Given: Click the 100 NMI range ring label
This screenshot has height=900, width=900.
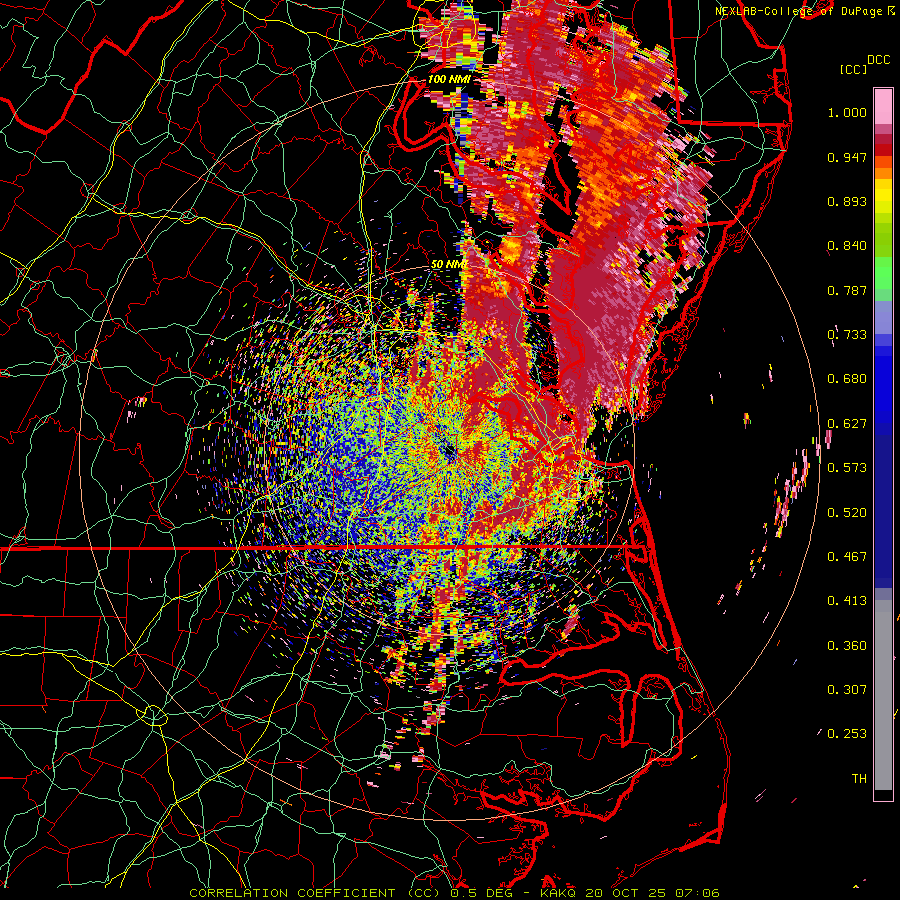Looking at the screenshot, I should point(449,79).
